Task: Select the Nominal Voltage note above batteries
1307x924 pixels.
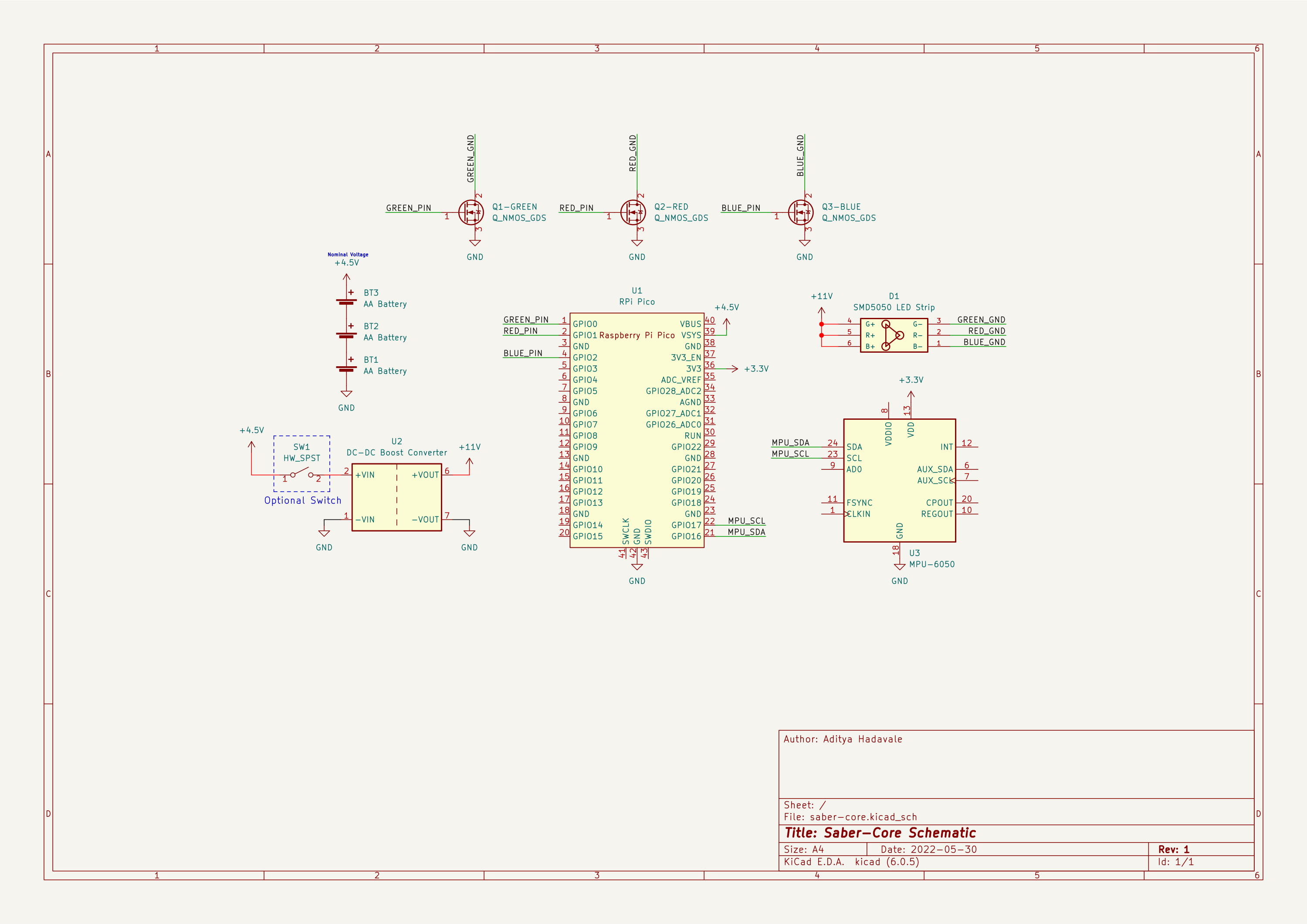Action: tap(347, 254)
